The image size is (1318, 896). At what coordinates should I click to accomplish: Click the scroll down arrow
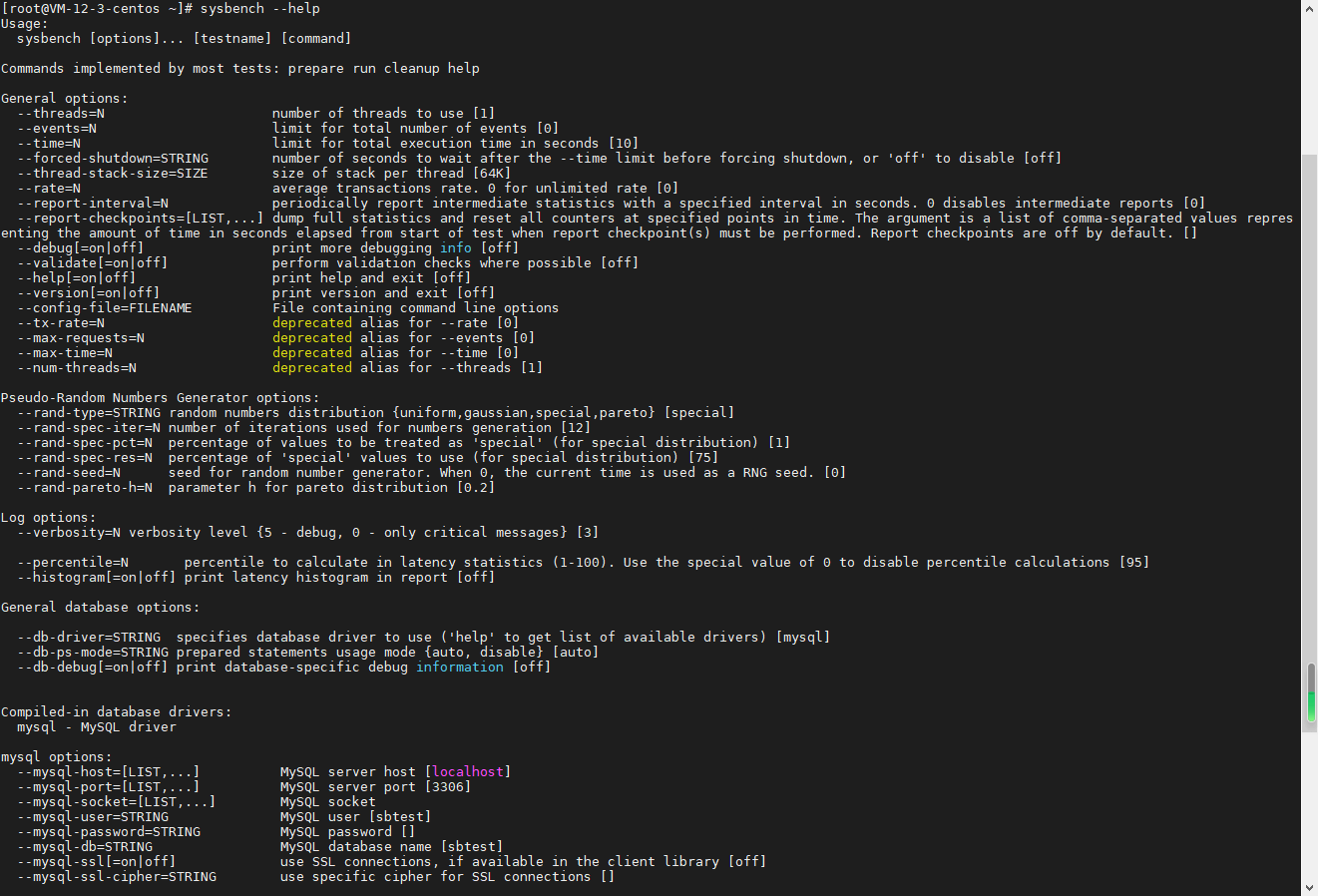[x=1309, y=887]
